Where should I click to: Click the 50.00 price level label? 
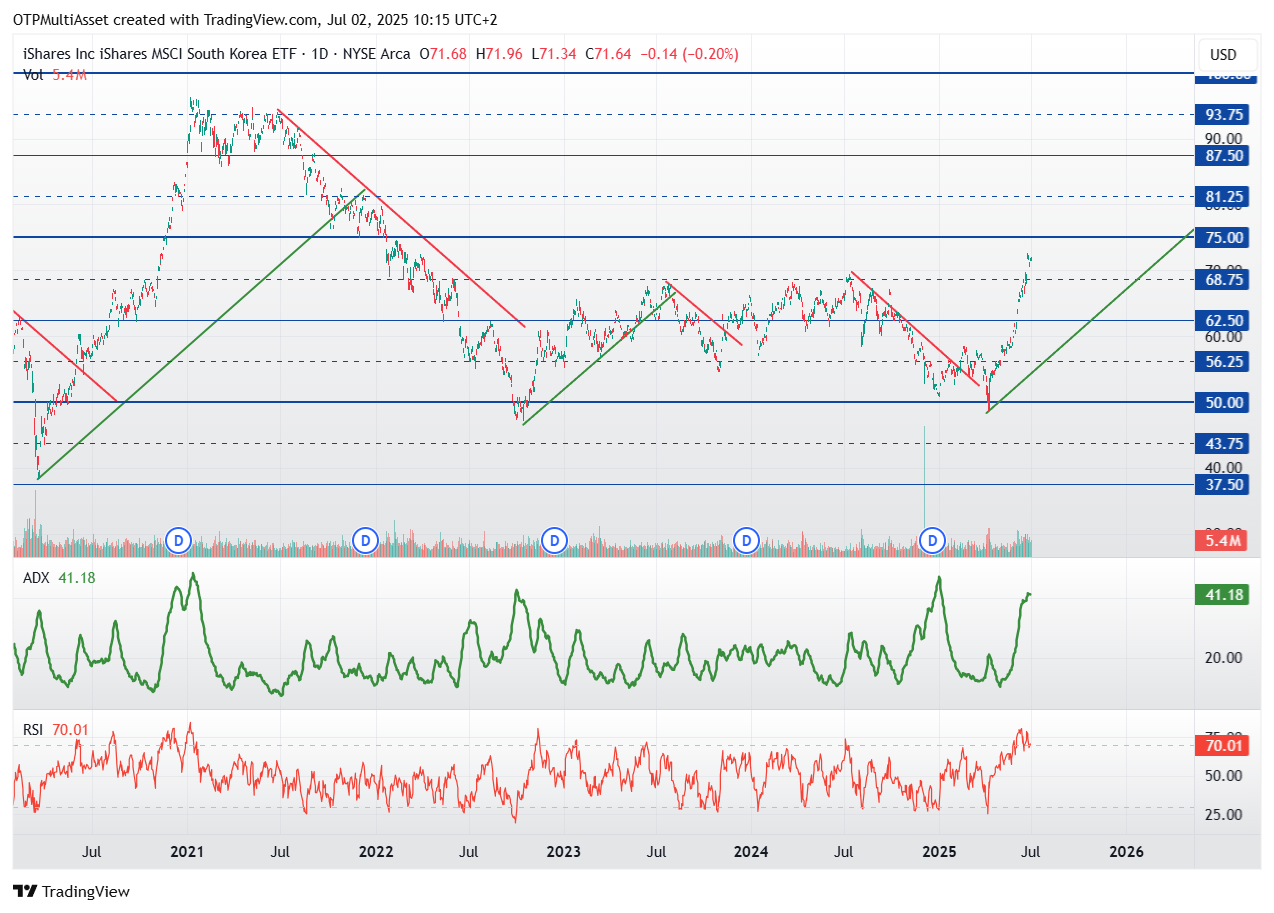pyautogui.click(x=1223, y=402)
